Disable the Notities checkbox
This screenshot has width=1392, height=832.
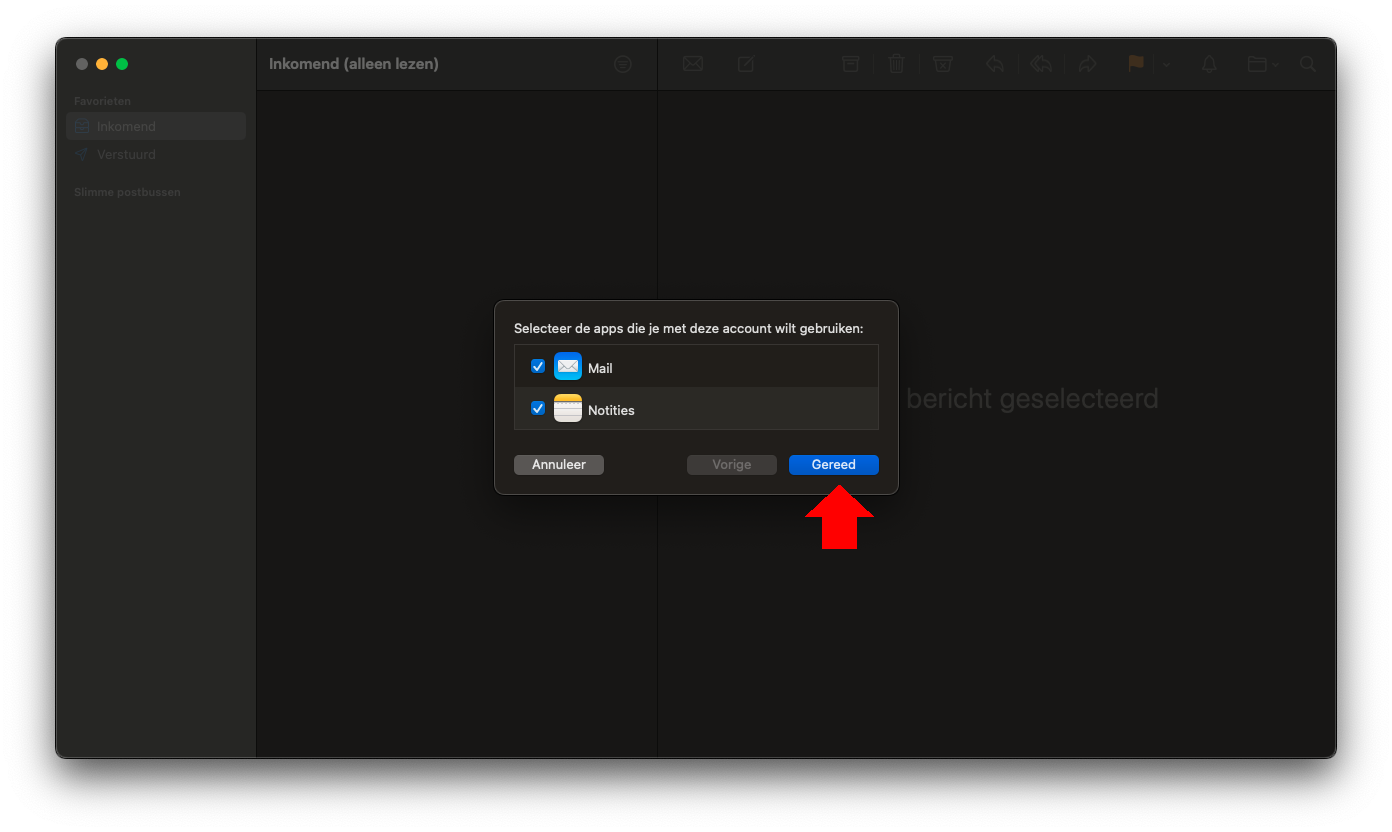click(538, 408)
